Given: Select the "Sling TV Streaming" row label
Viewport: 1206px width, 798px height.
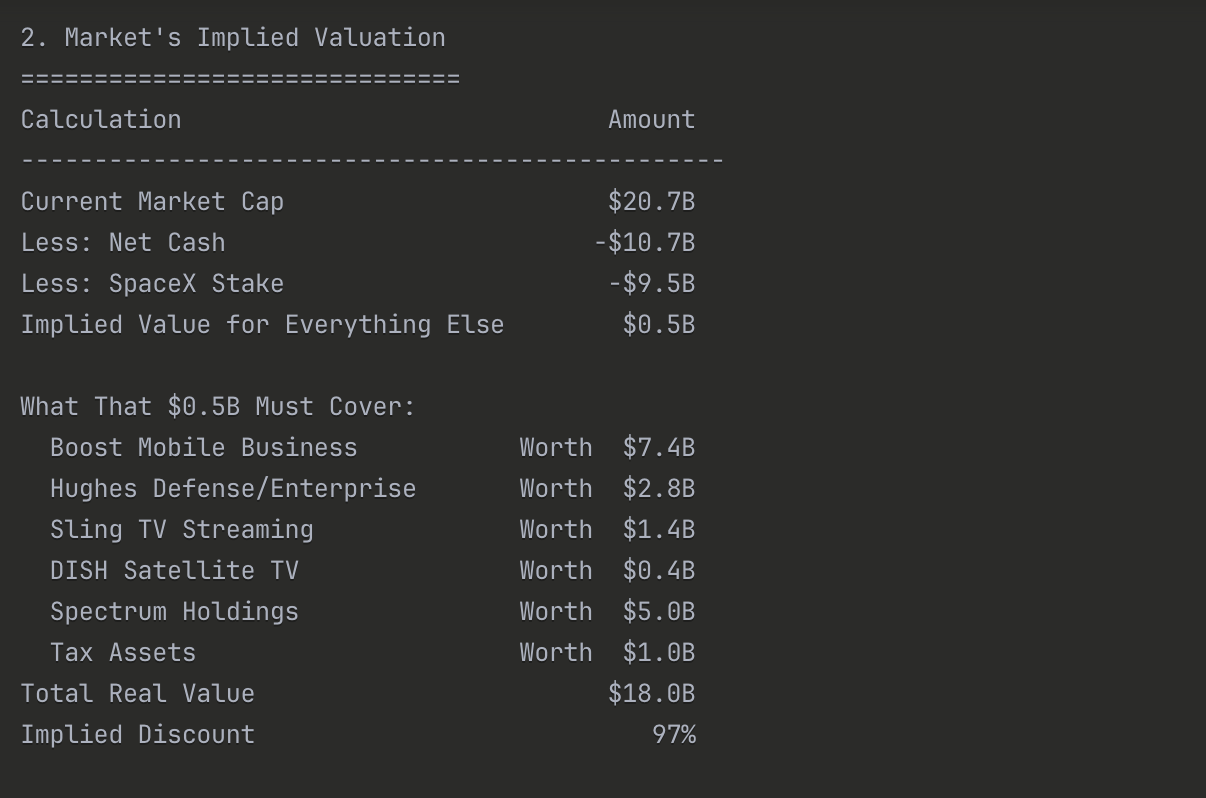Looking at the screenshot, I should coord(182,530).
